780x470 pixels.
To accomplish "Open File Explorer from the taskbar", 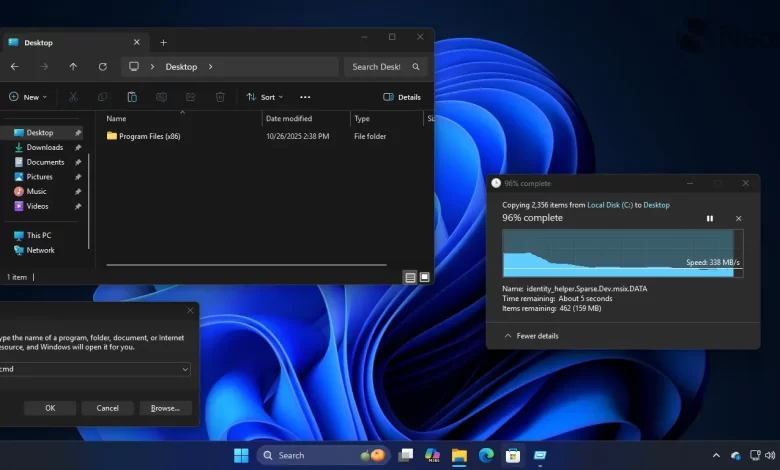I will pos(459,455).
